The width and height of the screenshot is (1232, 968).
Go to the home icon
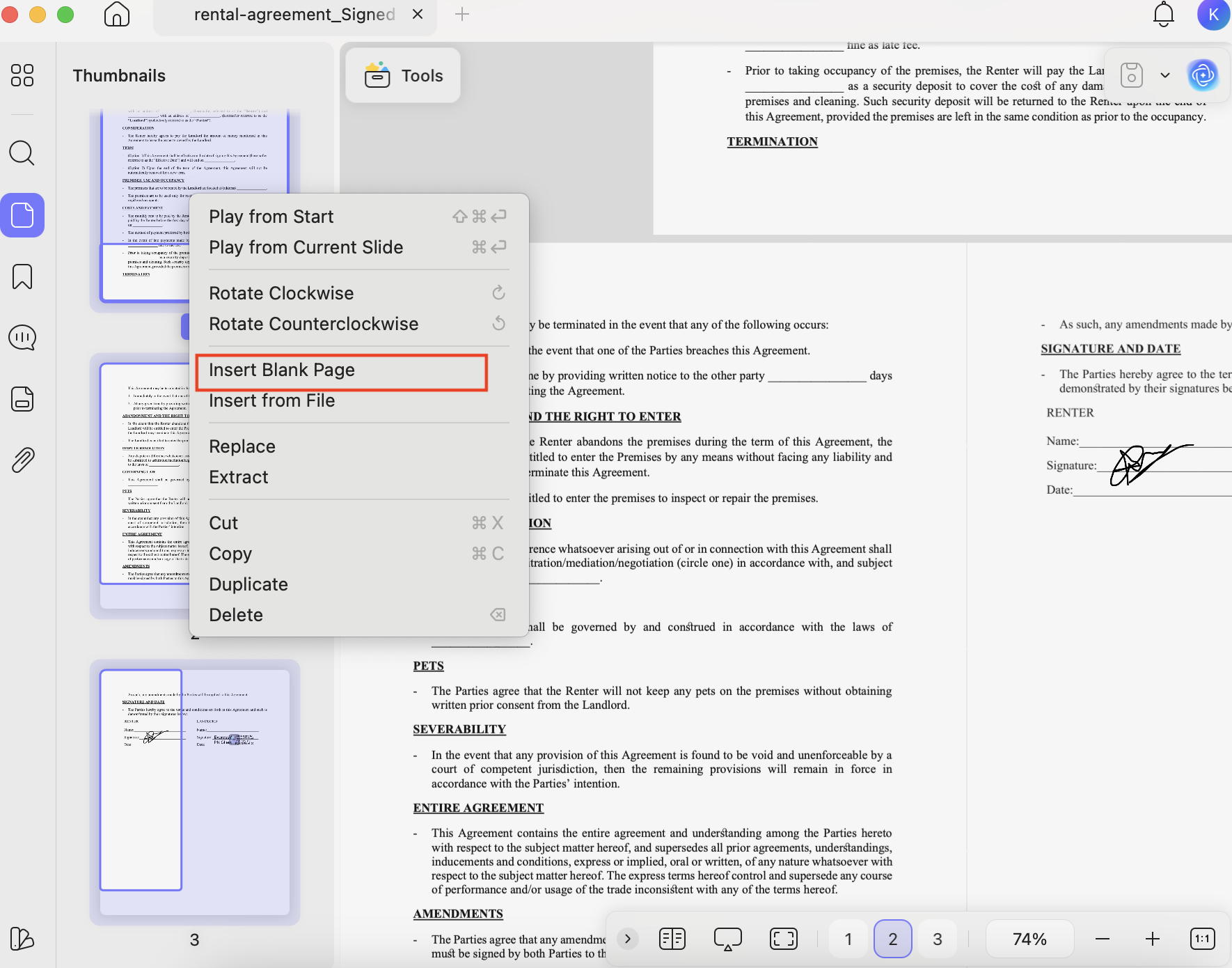click(117, 14)
